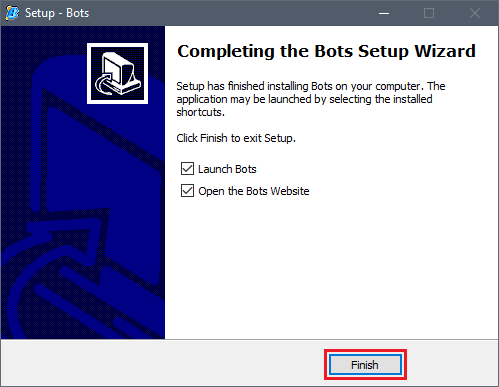Viewport: 499px width, 387px height.
Task: Click the blue wizard banner artwork
Action: click(83, 182)
